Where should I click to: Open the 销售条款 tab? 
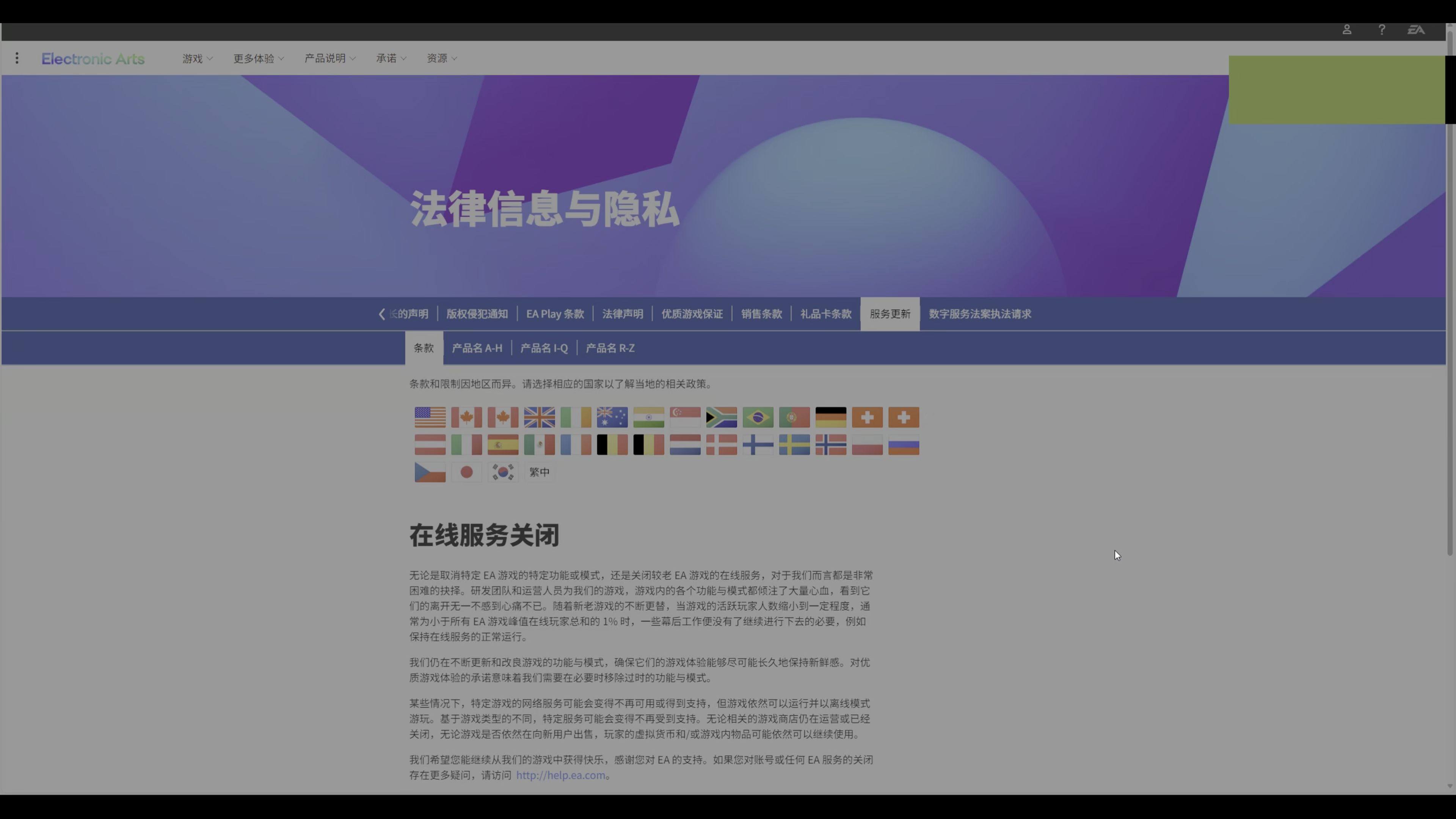click(761, 314)
